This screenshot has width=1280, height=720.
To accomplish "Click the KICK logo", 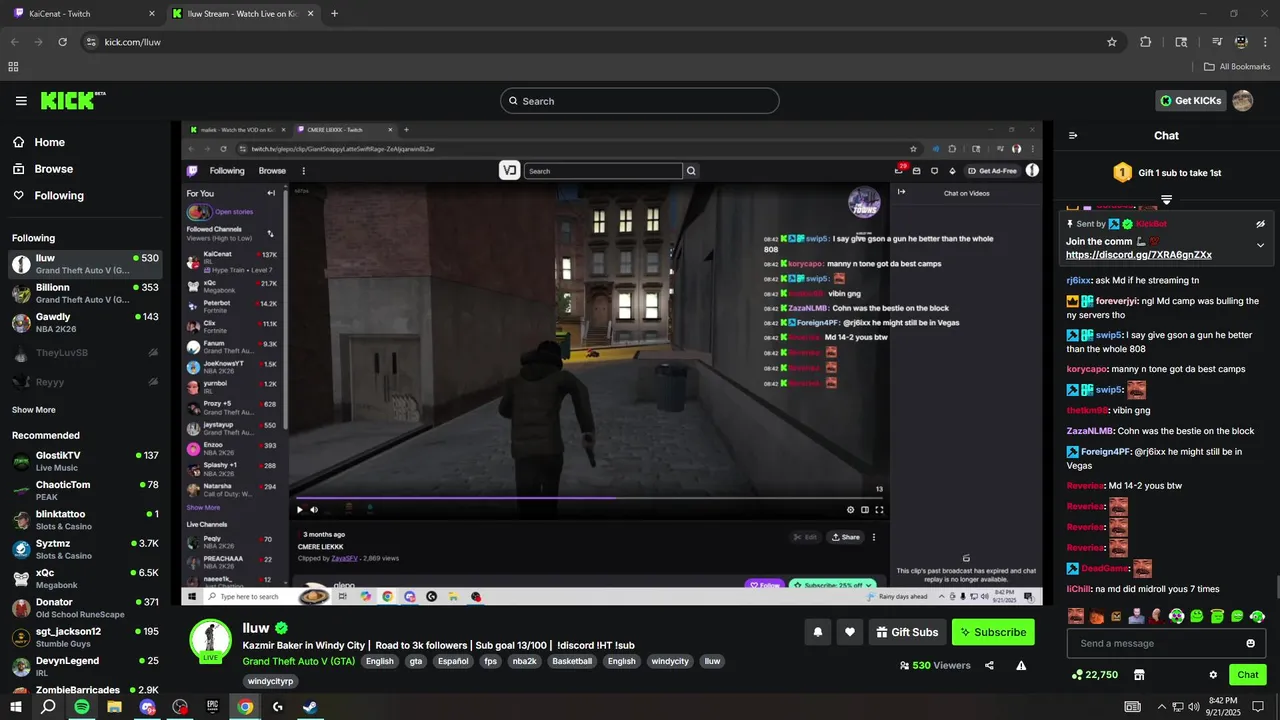I will pyautogui.click(x=72, y=100).
